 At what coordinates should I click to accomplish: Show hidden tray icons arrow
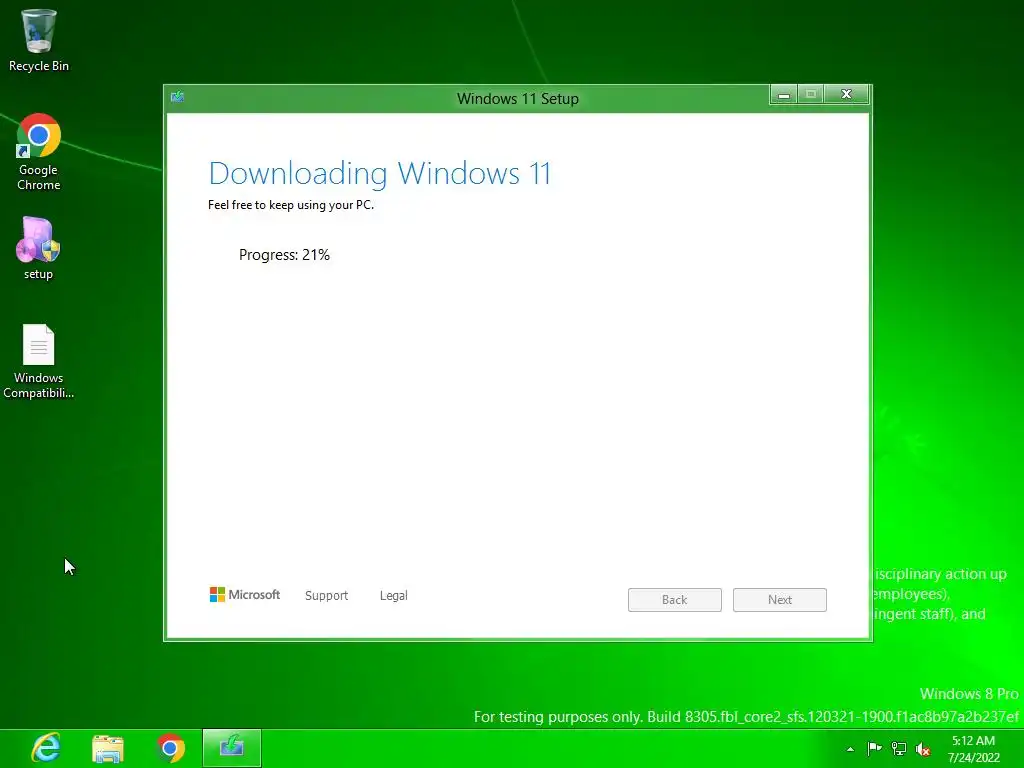click(850, 749)
